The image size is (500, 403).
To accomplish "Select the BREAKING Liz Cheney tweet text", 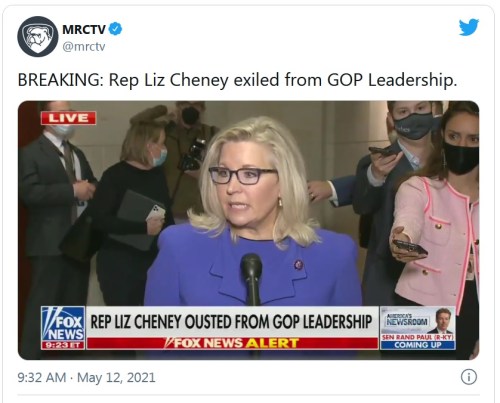I will (x=237, y=81).
